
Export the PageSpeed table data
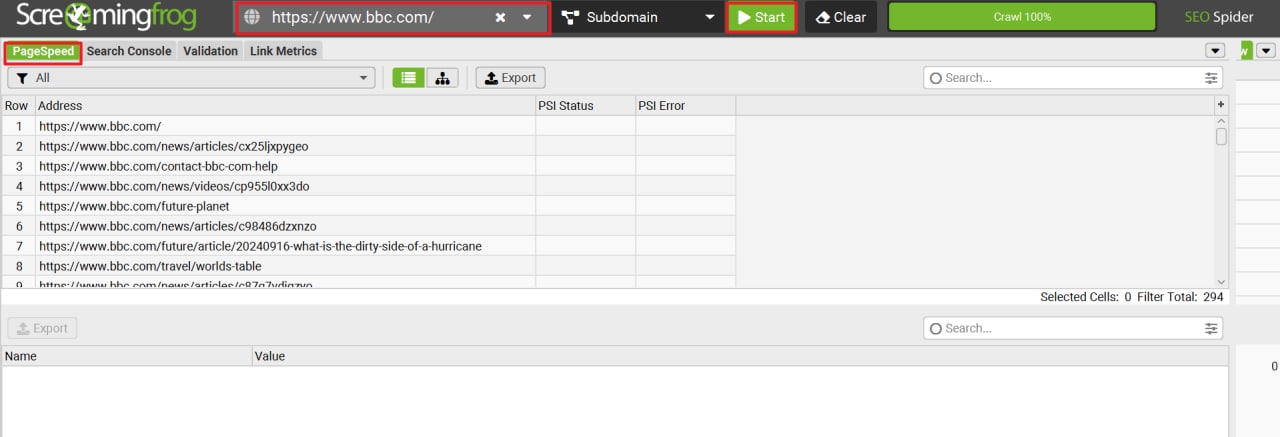510,78
